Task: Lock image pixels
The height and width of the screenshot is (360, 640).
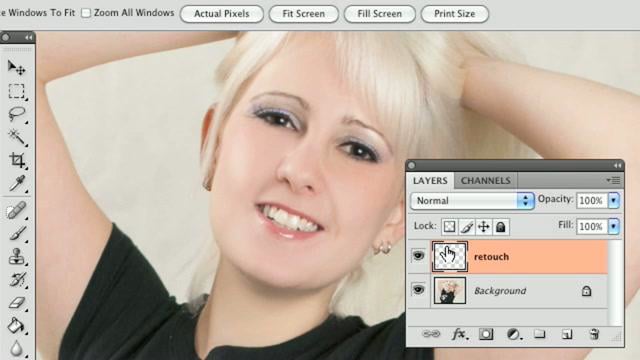Action: 467,227
